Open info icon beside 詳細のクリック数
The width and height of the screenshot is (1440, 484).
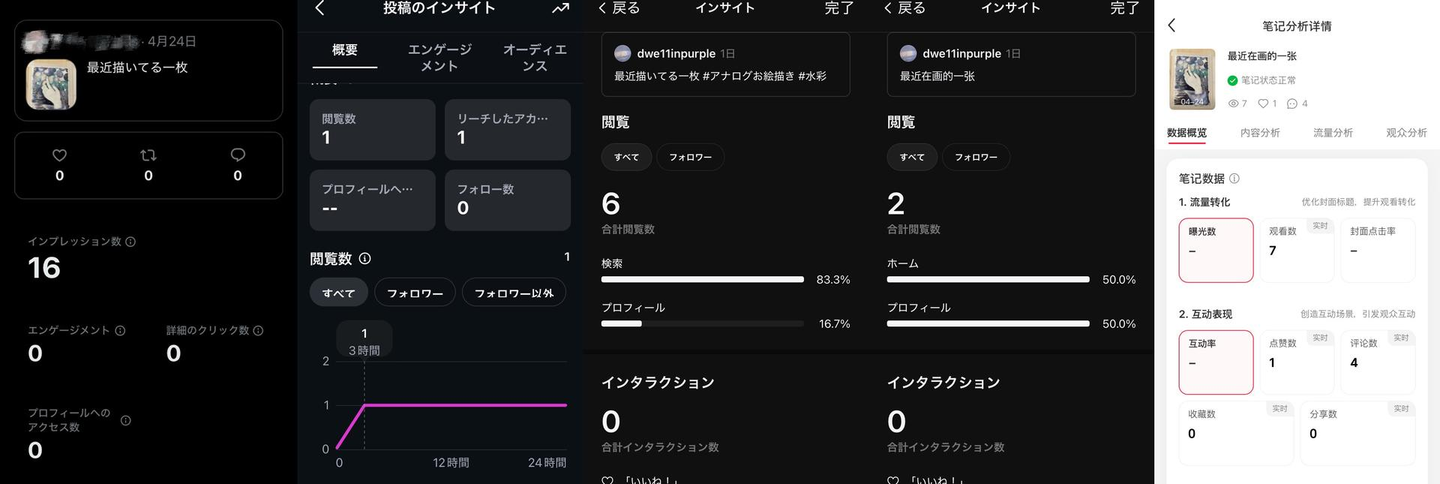pos(258,330)
